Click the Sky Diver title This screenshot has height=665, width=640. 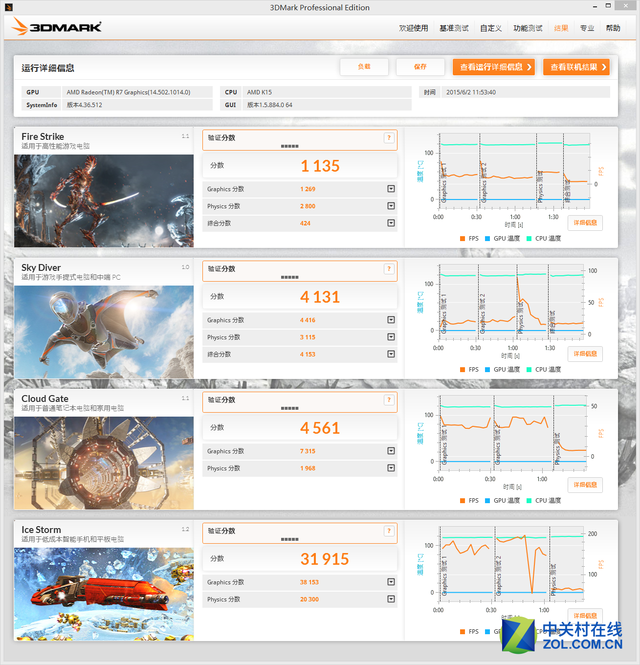coord(41,268)
